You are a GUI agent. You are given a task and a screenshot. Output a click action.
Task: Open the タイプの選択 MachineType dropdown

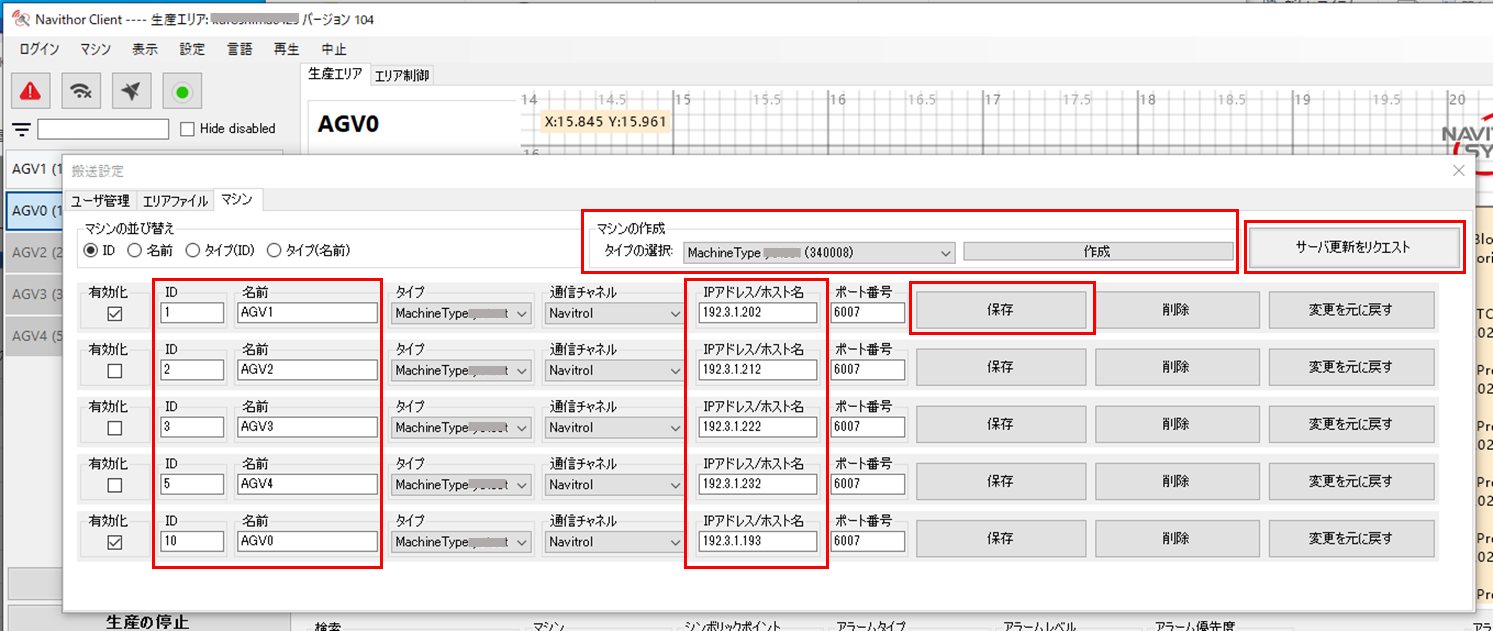click(819, 252)
